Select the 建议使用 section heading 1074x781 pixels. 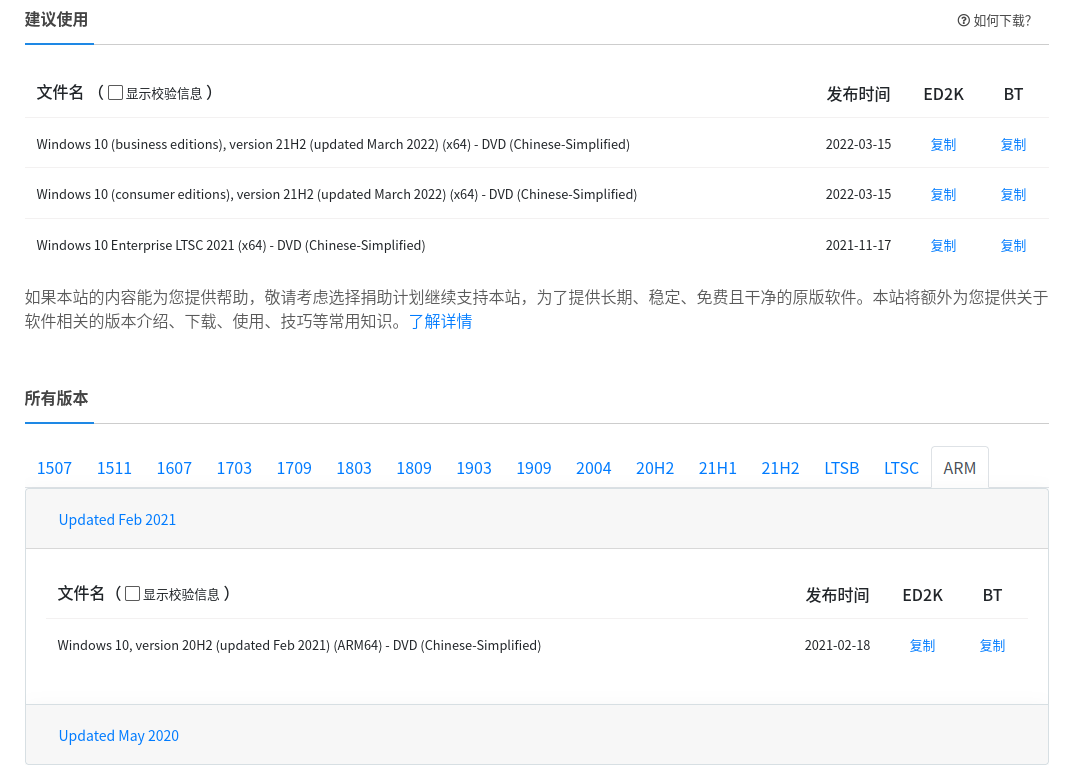click(x=56, y=20)
